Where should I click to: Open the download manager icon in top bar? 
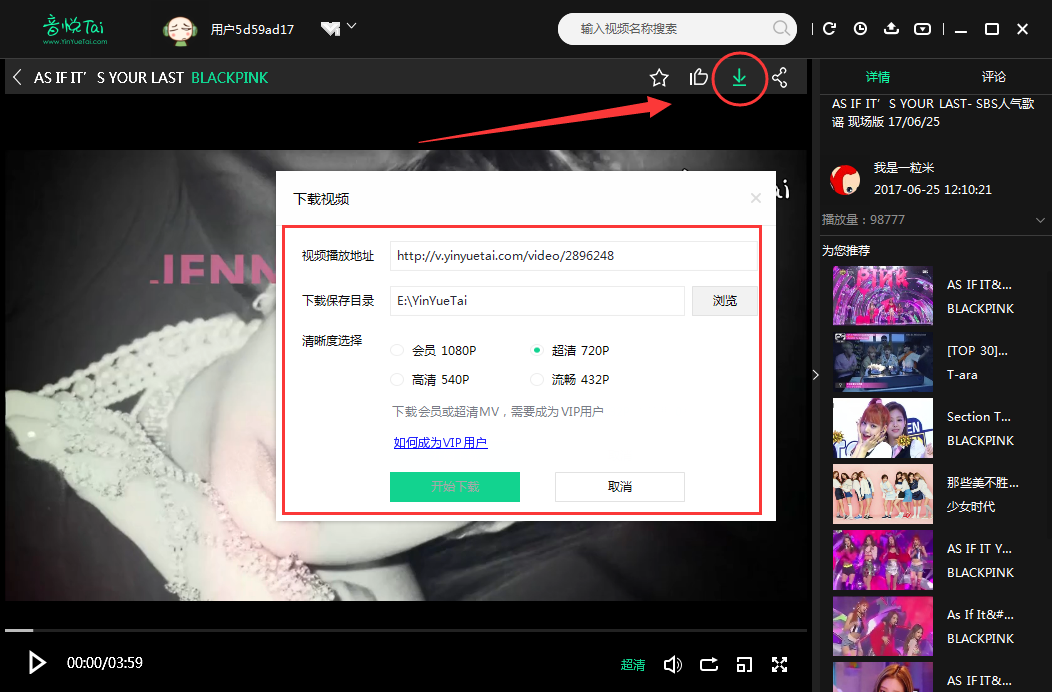coord(891,29)
